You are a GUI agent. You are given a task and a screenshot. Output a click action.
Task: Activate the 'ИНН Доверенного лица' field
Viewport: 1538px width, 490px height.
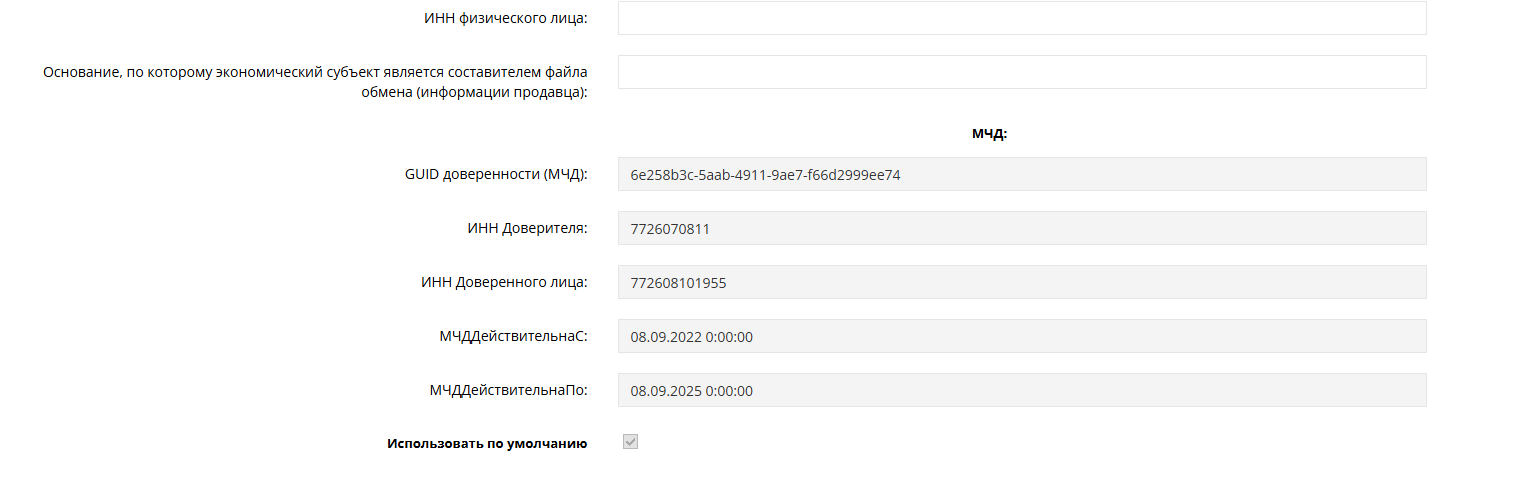pos(1022,282)
